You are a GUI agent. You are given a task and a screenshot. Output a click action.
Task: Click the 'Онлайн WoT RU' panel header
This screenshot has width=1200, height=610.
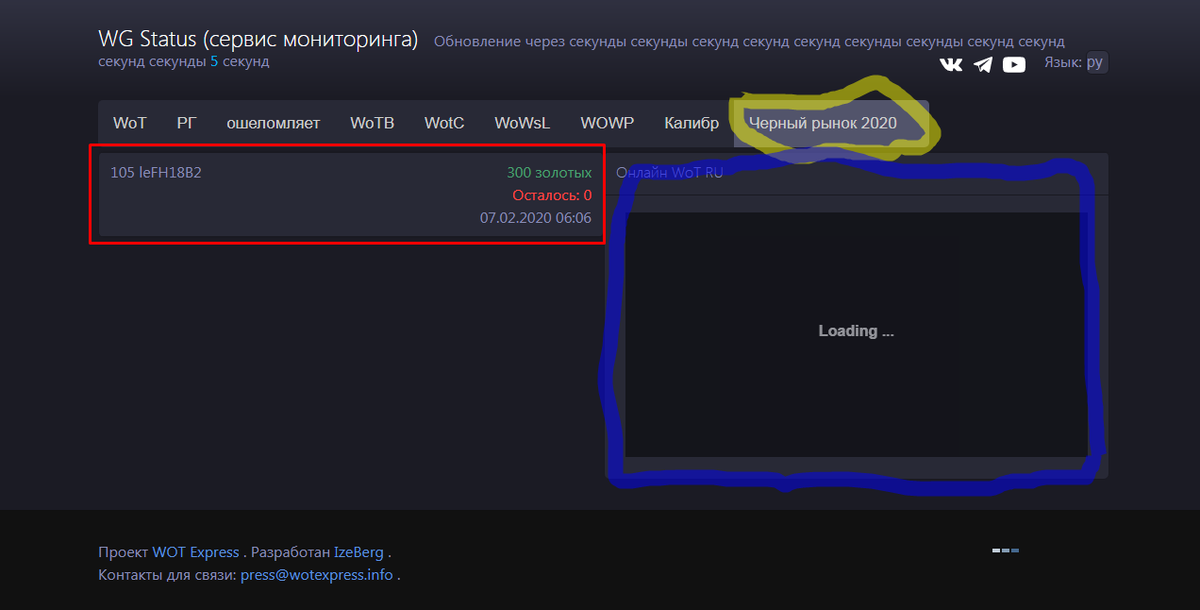tap(669, 173)
